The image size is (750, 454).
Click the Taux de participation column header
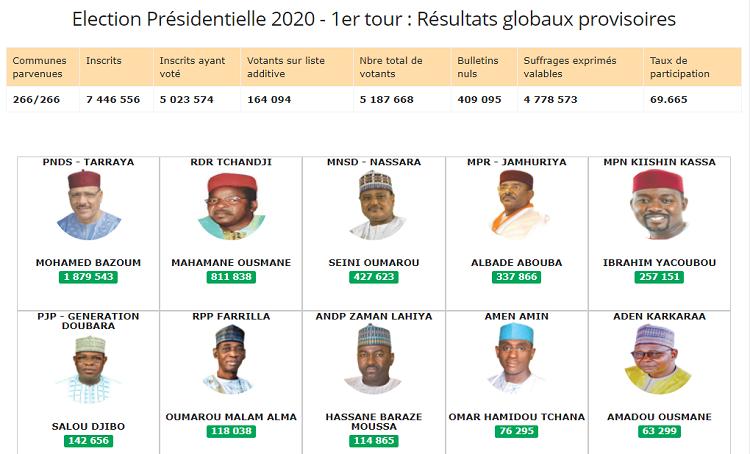tap(692, 67)
